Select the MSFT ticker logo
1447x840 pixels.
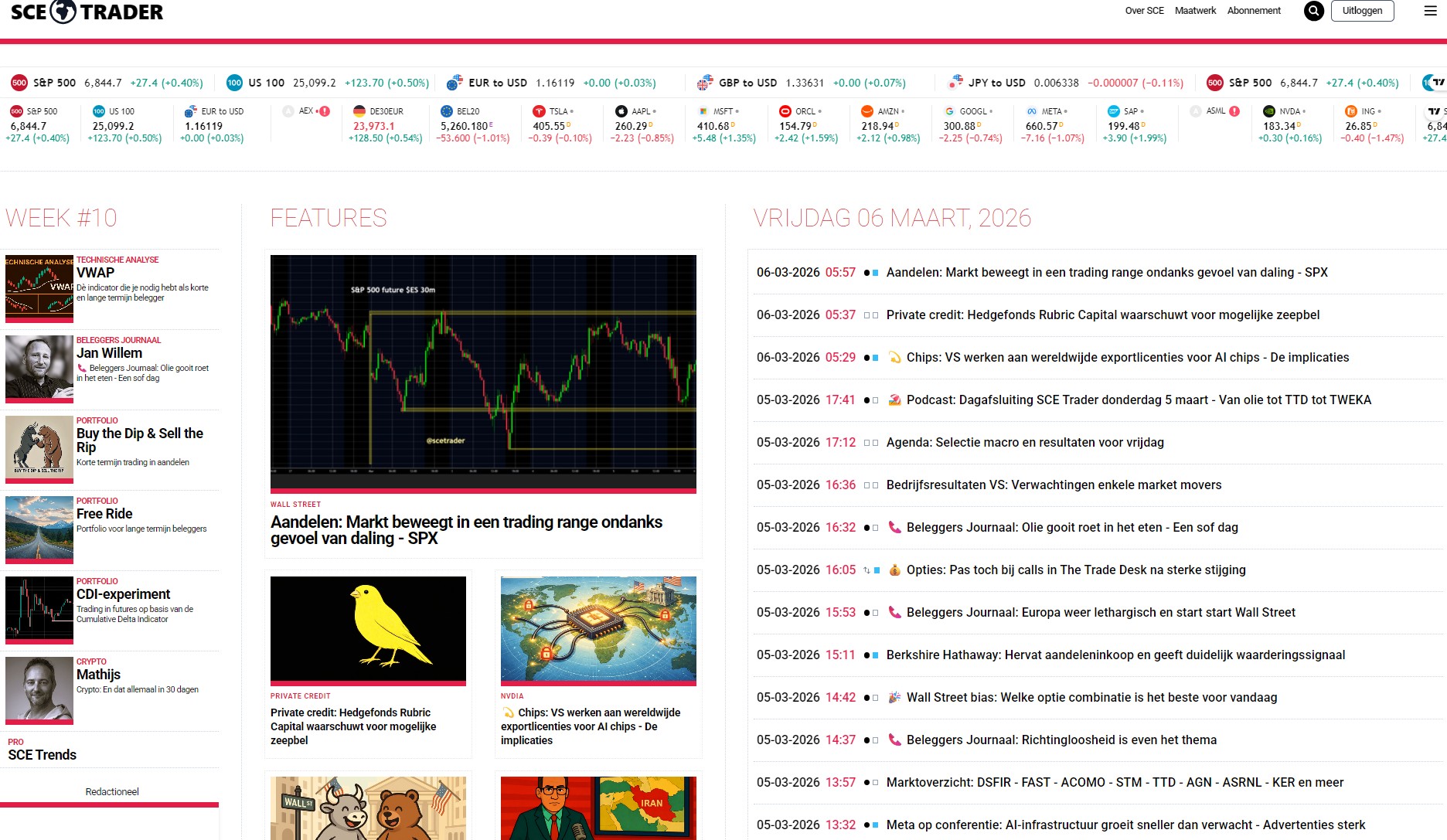[703, 111]
